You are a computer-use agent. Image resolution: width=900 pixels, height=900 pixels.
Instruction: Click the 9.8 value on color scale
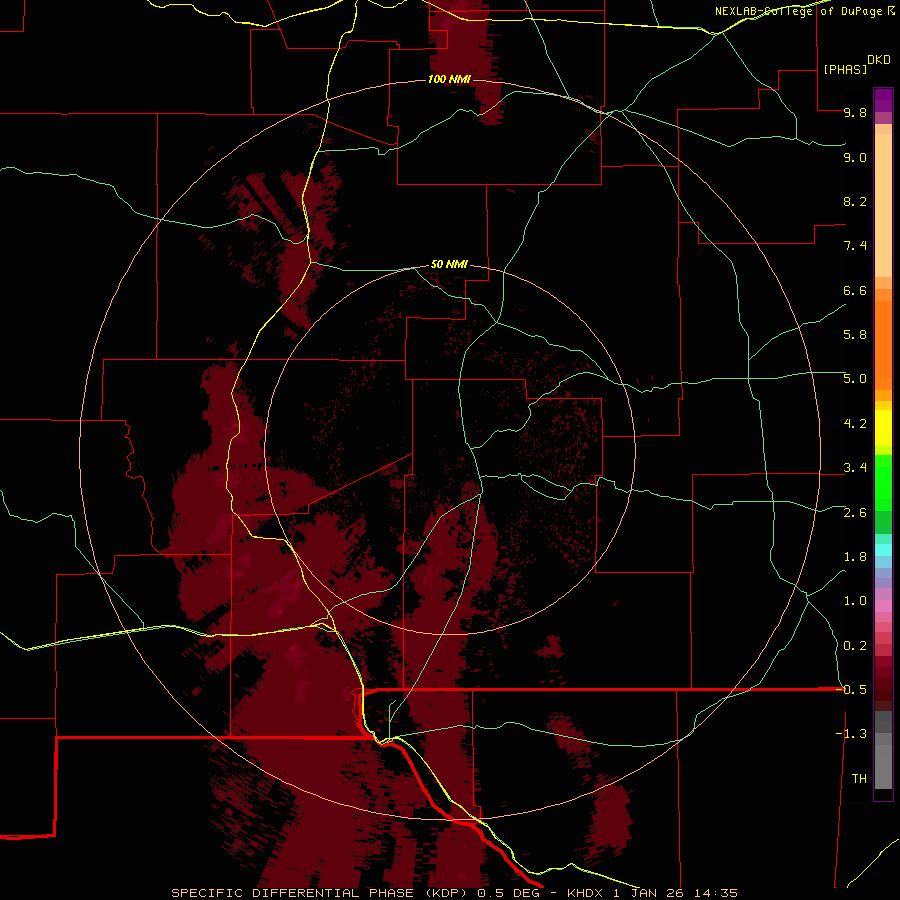855,112
